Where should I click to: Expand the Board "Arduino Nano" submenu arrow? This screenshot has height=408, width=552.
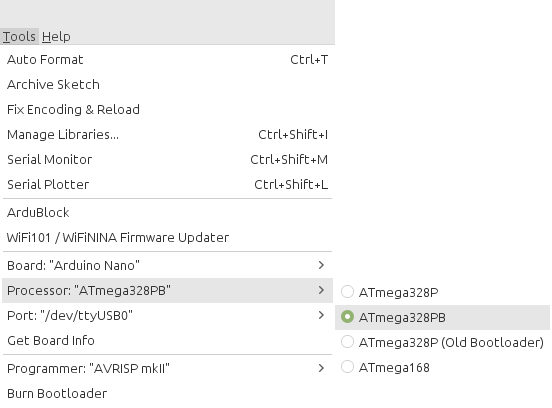point(321,265)
